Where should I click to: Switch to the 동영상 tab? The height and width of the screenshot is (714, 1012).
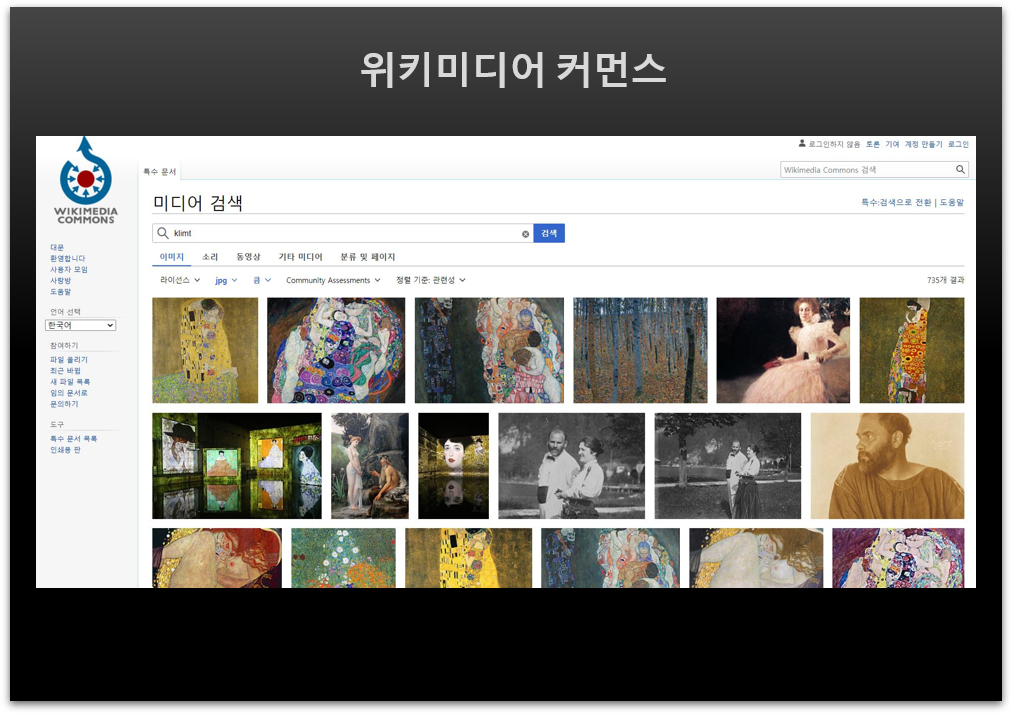tap(248, 257)
